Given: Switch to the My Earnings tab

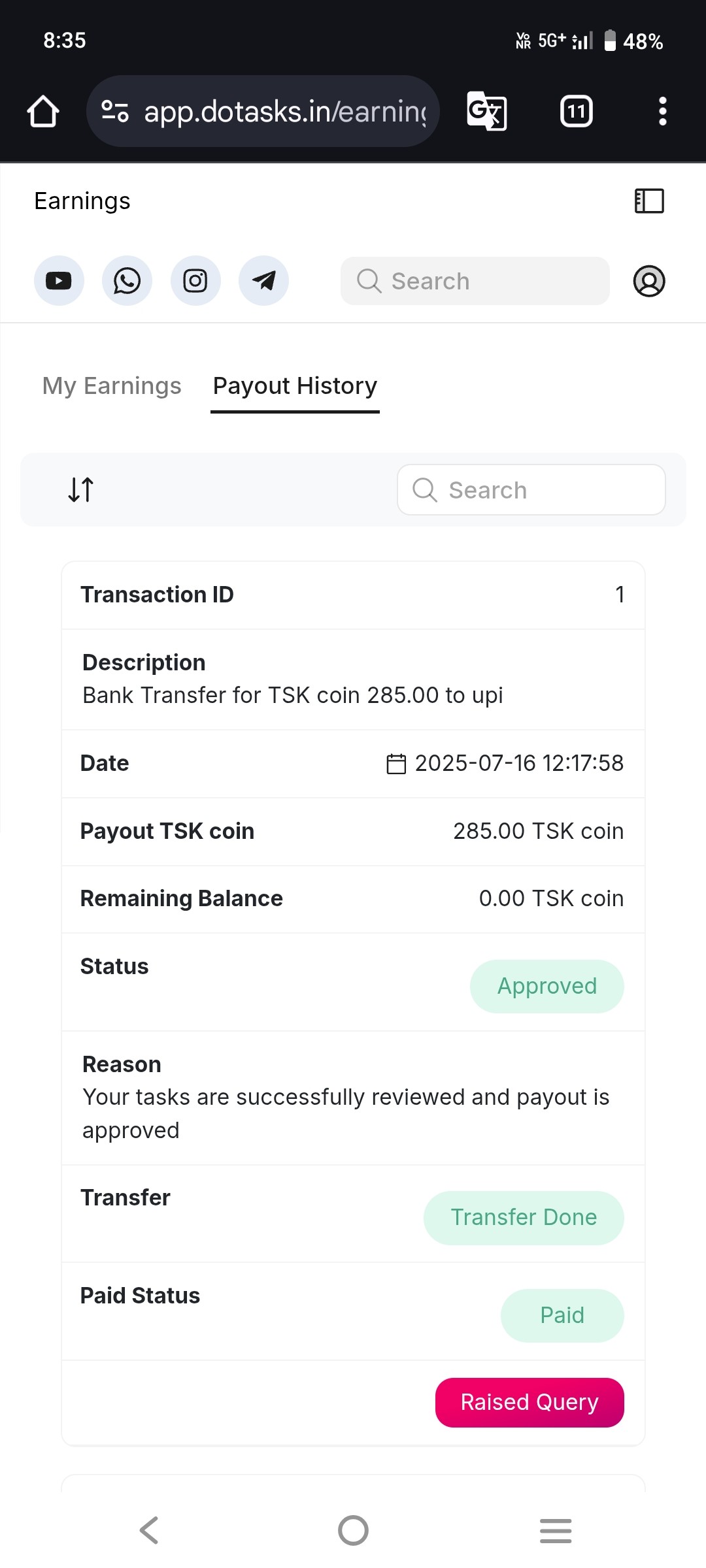Looking at the screenshot, I should [x=112, y=386].
